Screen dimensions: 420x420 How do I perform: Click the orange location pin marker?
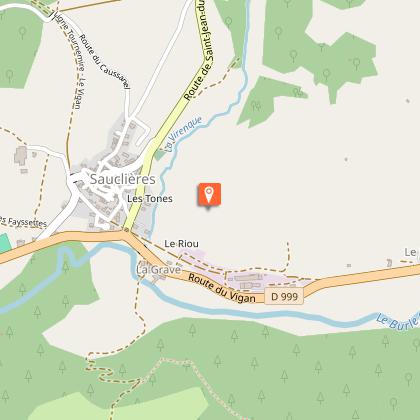tap(209, 195)
